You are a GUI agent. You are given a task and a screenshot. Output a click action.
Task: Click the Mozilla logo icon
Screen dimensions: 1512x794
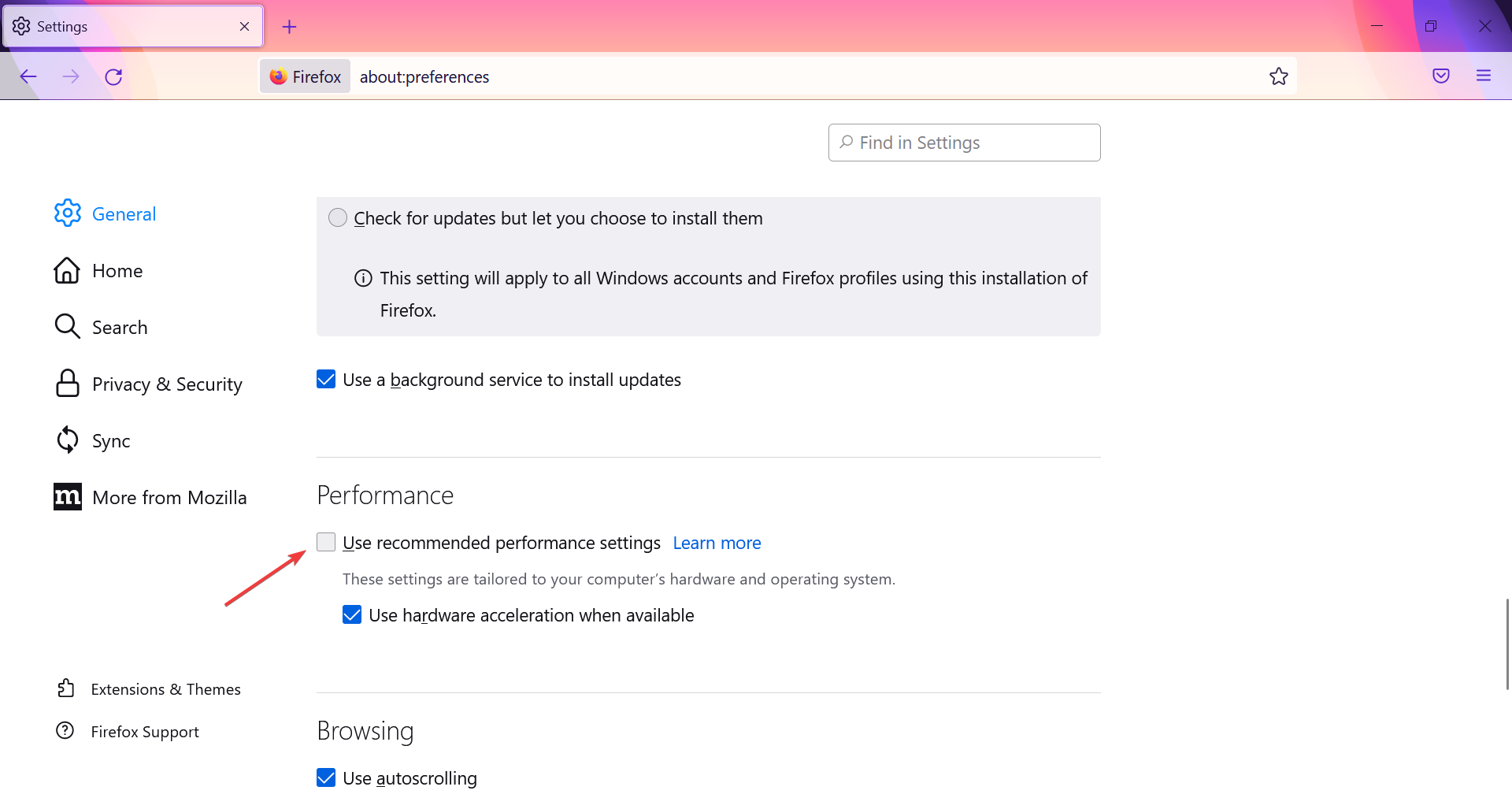[68, 496]
